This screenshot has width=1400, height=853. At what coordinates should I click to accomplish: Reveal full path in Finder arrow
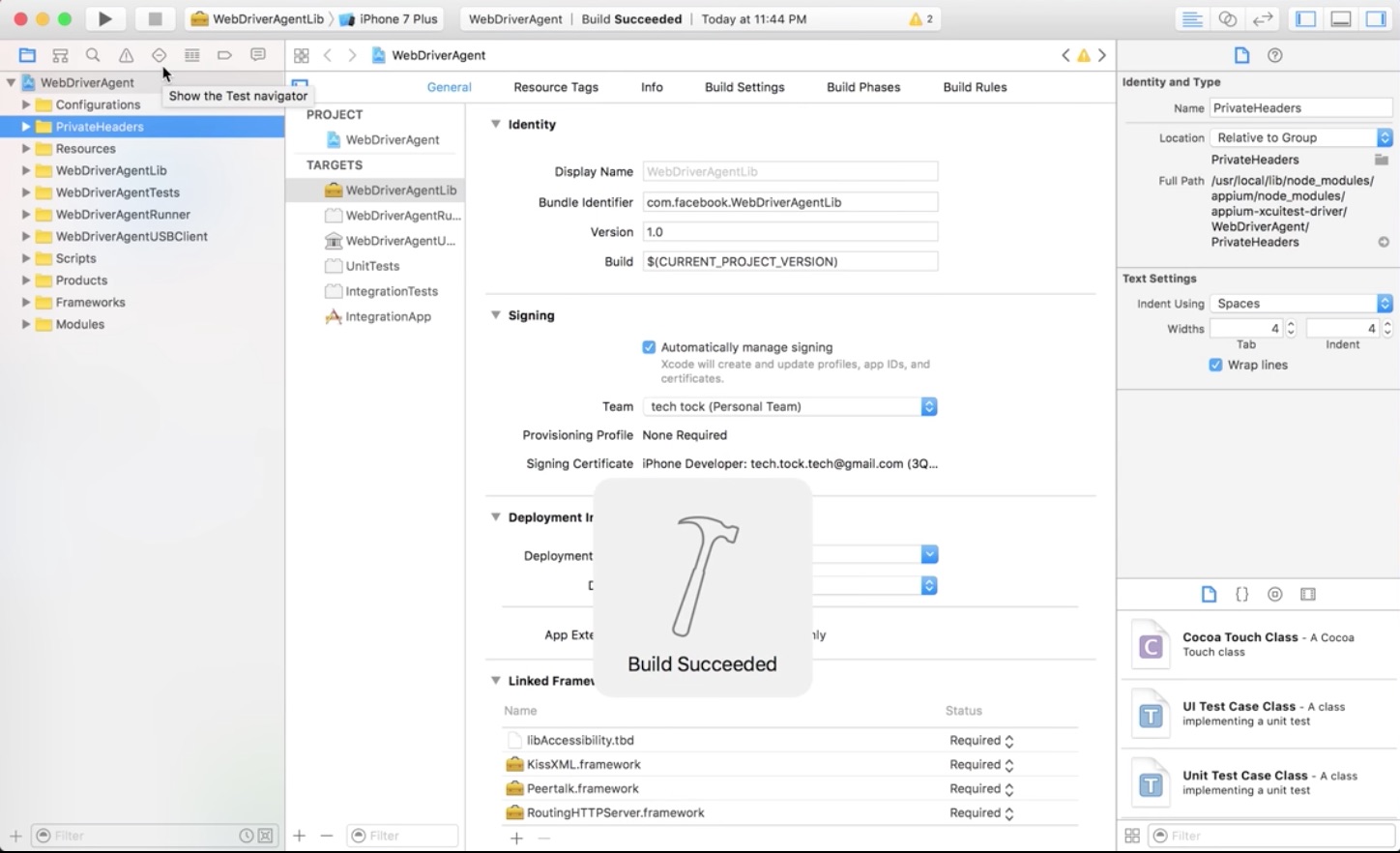(1384, 242)
